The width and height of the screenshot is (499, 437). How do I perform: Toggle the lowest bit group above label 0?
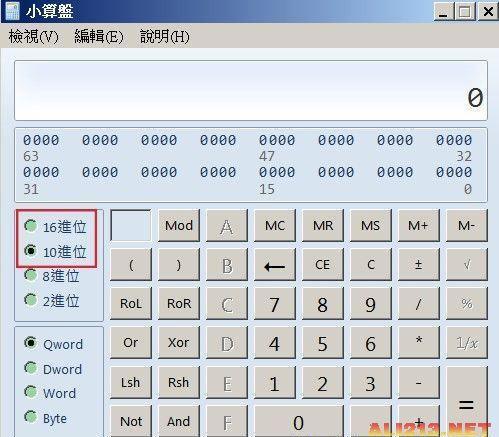pyautogui.click(x=454, y=172)
